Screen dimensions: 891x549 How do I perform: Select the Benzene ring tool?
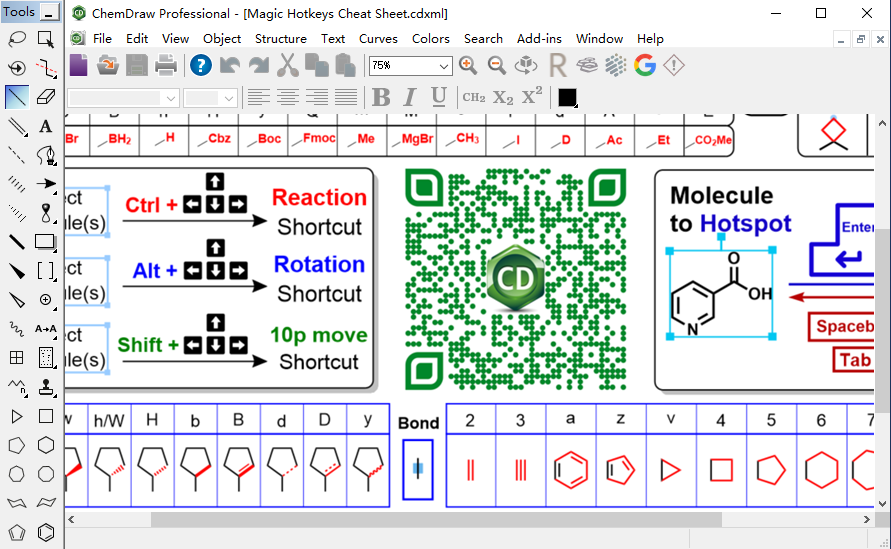pos(45,533)
